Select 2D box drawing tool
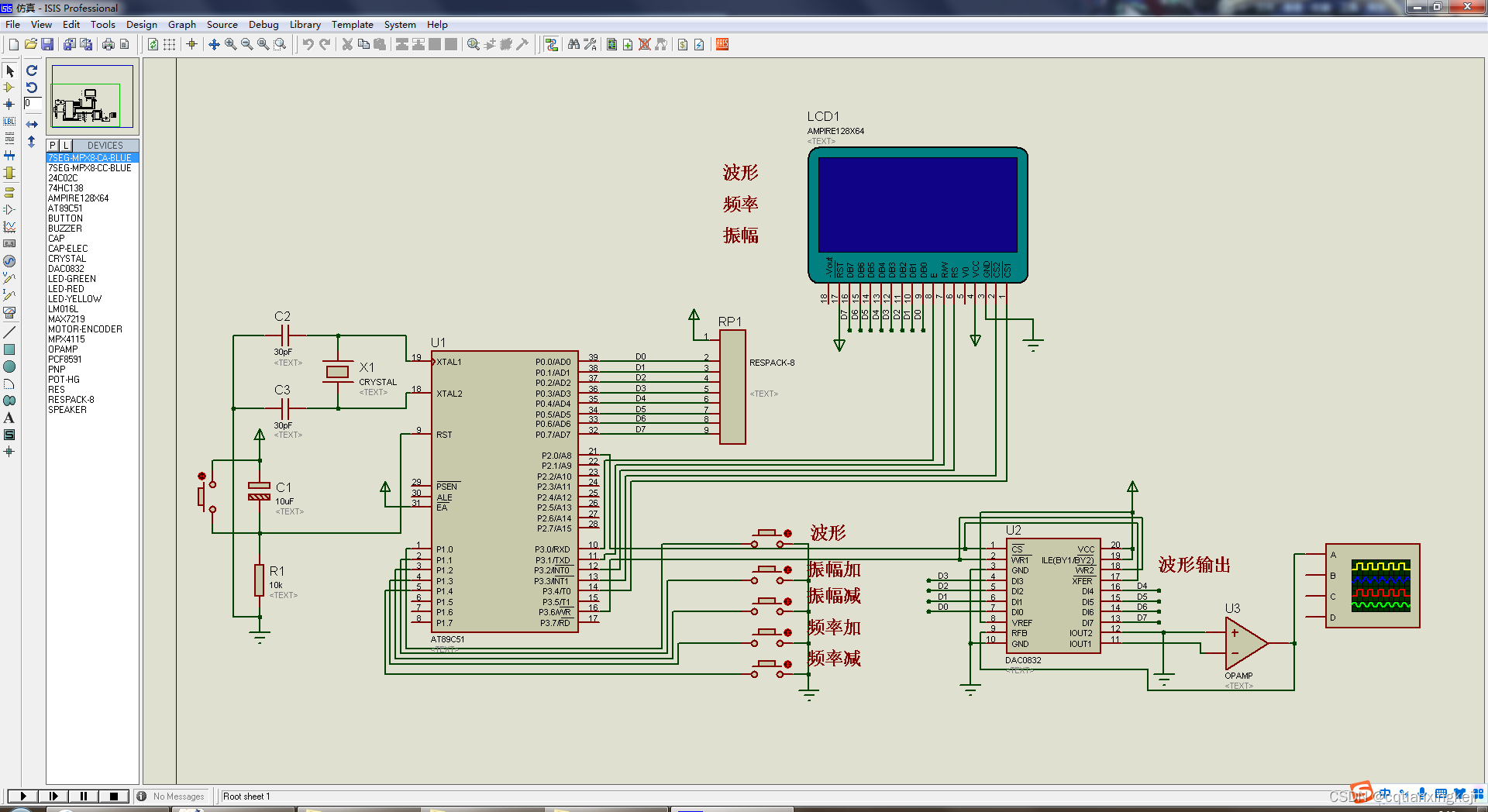Screen dimensions: 1488x812 pyautogui.click(x=9, y=349)
